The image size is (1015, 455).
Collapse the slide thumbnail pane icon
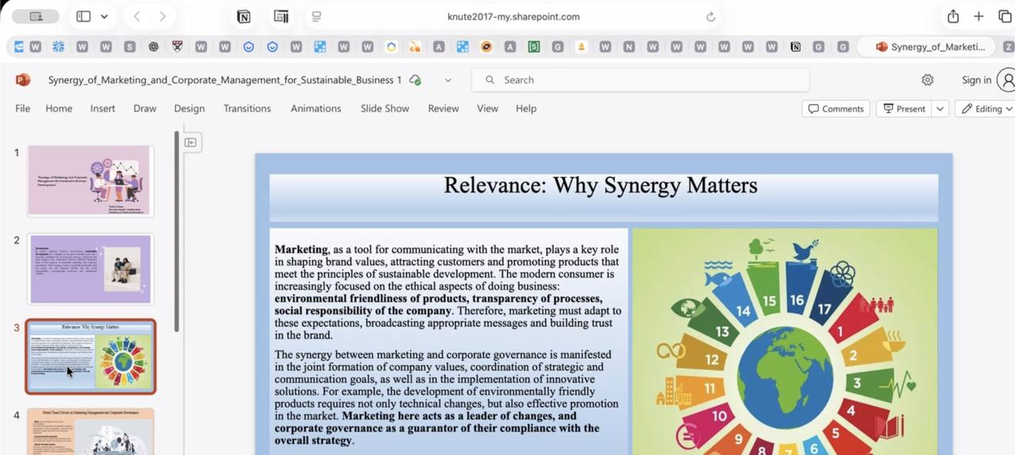pyautogui.click(x=190, y=142)
